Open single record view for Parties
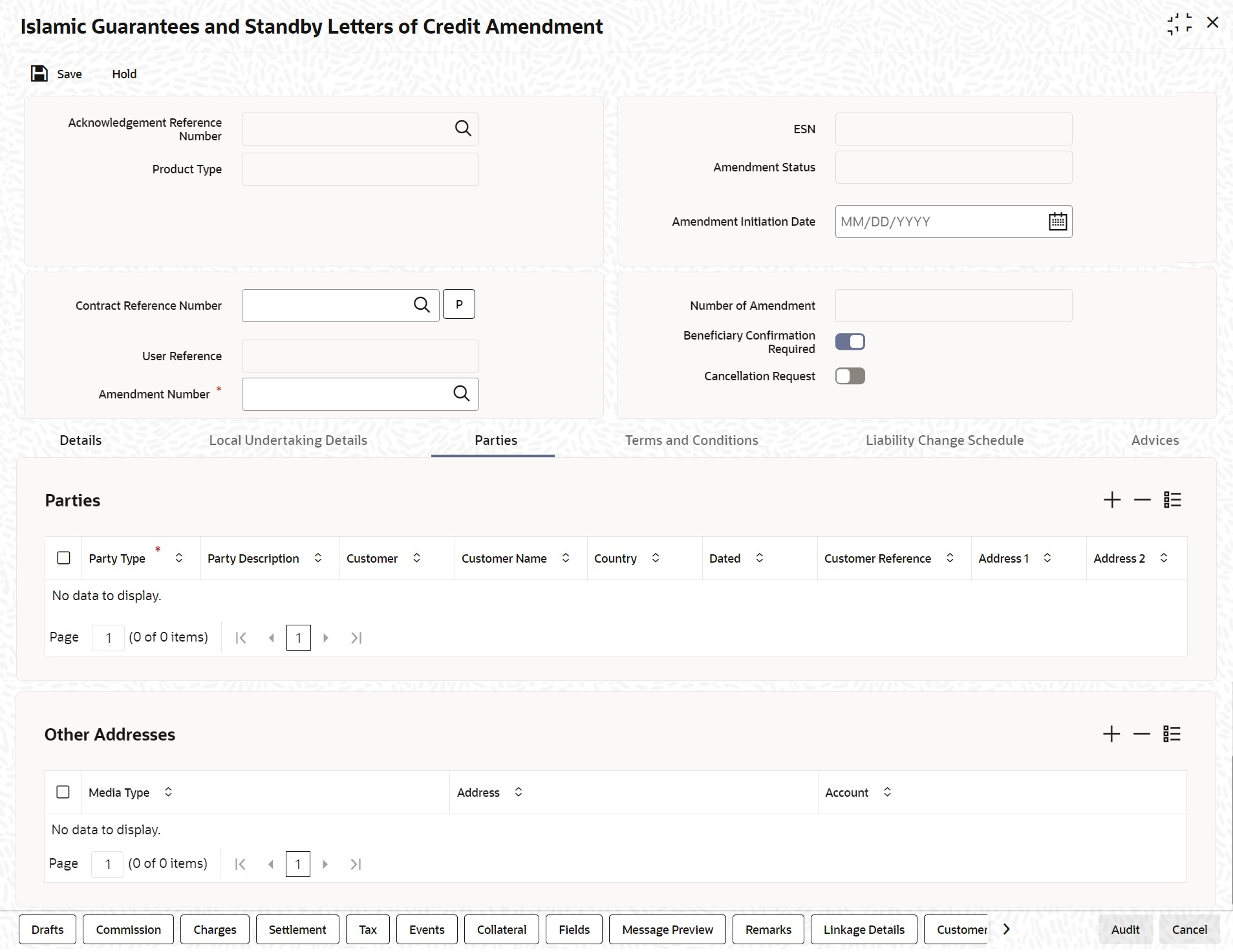 [x=1172, y=500]
